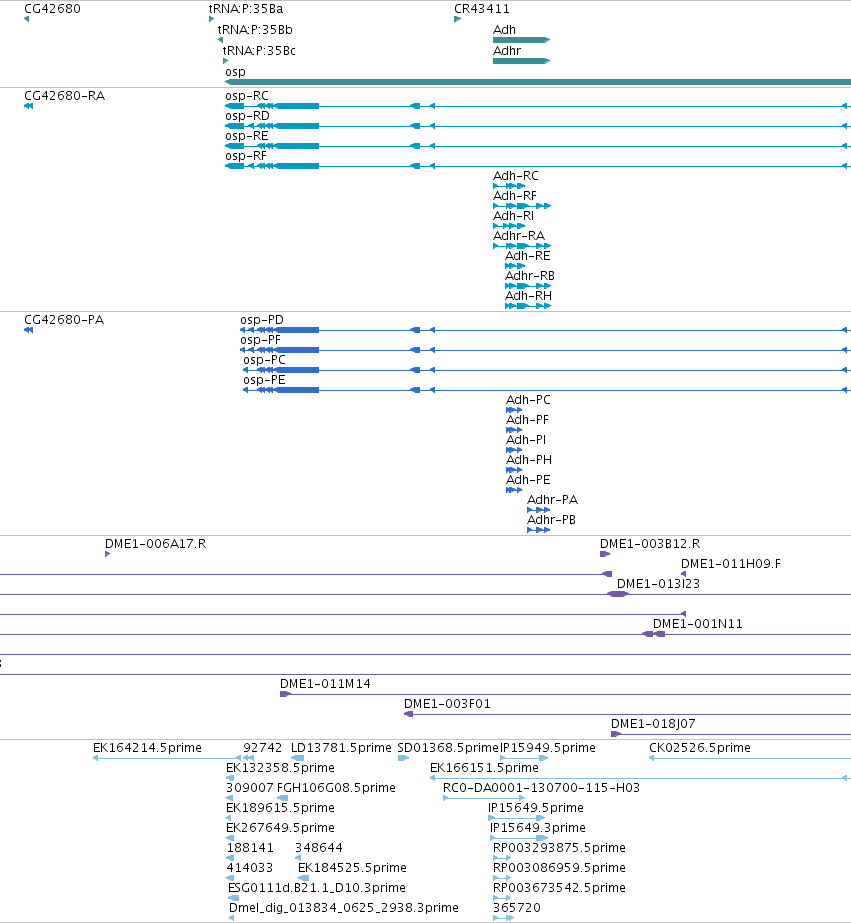Select the Adh-RF transcript

pos(522,206)
